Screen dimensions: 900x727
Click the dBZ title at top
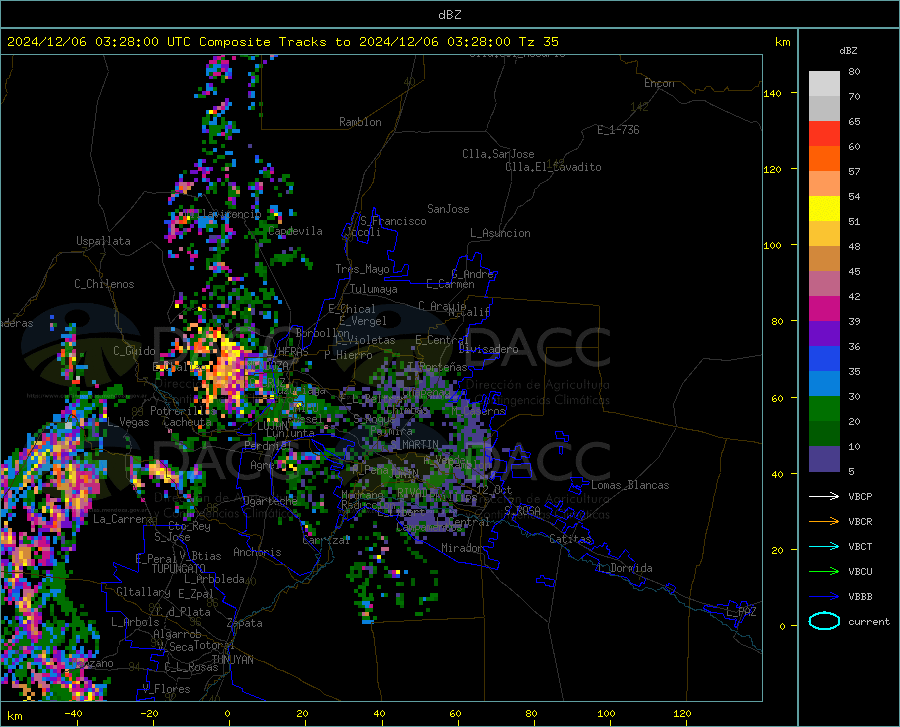pyautogui.click(x=449, y=15)
